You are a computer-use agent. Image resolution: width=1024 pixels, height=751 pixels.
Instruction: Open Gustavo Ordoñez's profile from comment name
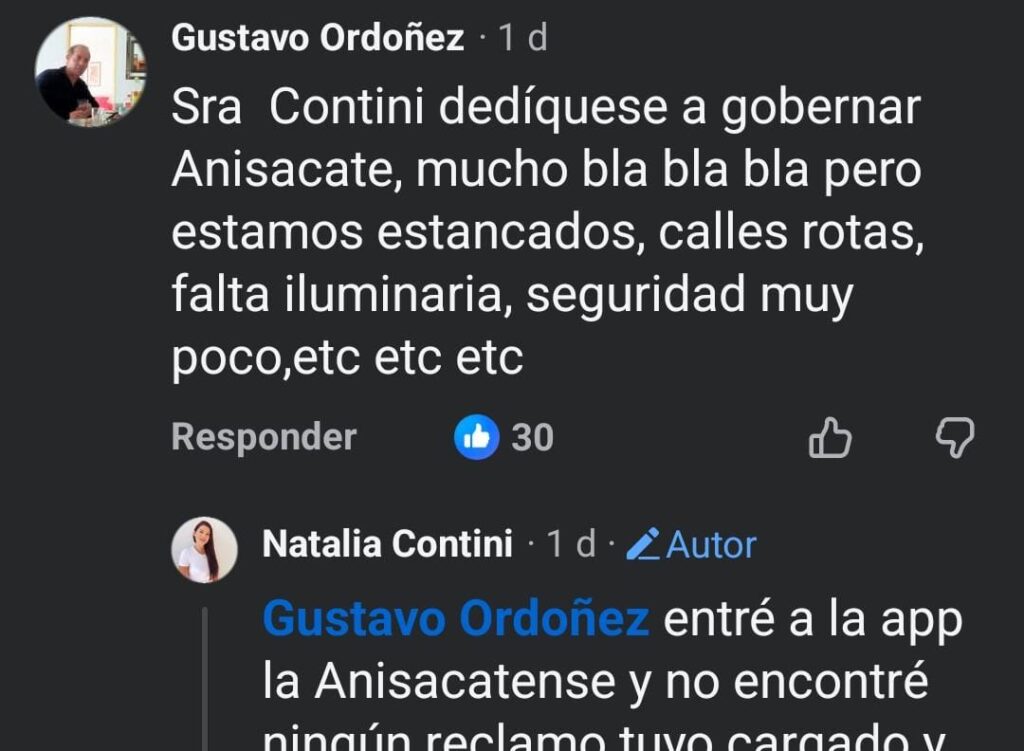pos(317,39)
